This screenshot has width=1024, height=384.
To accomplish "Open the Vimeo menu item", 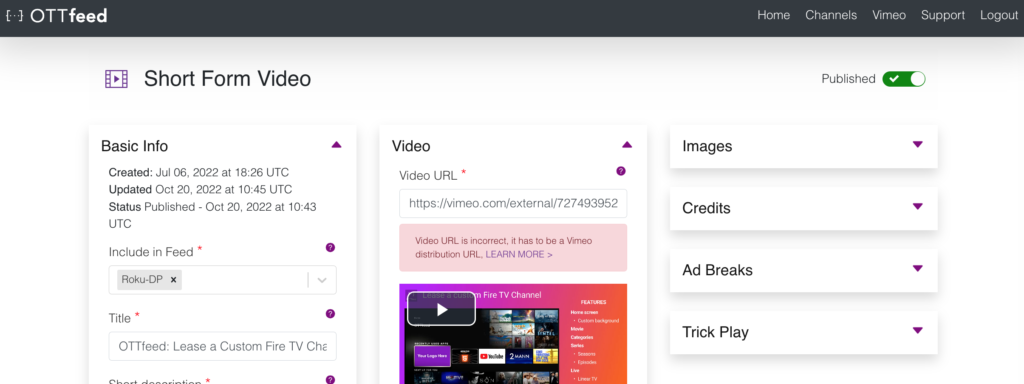I will [x=889, y=15].
